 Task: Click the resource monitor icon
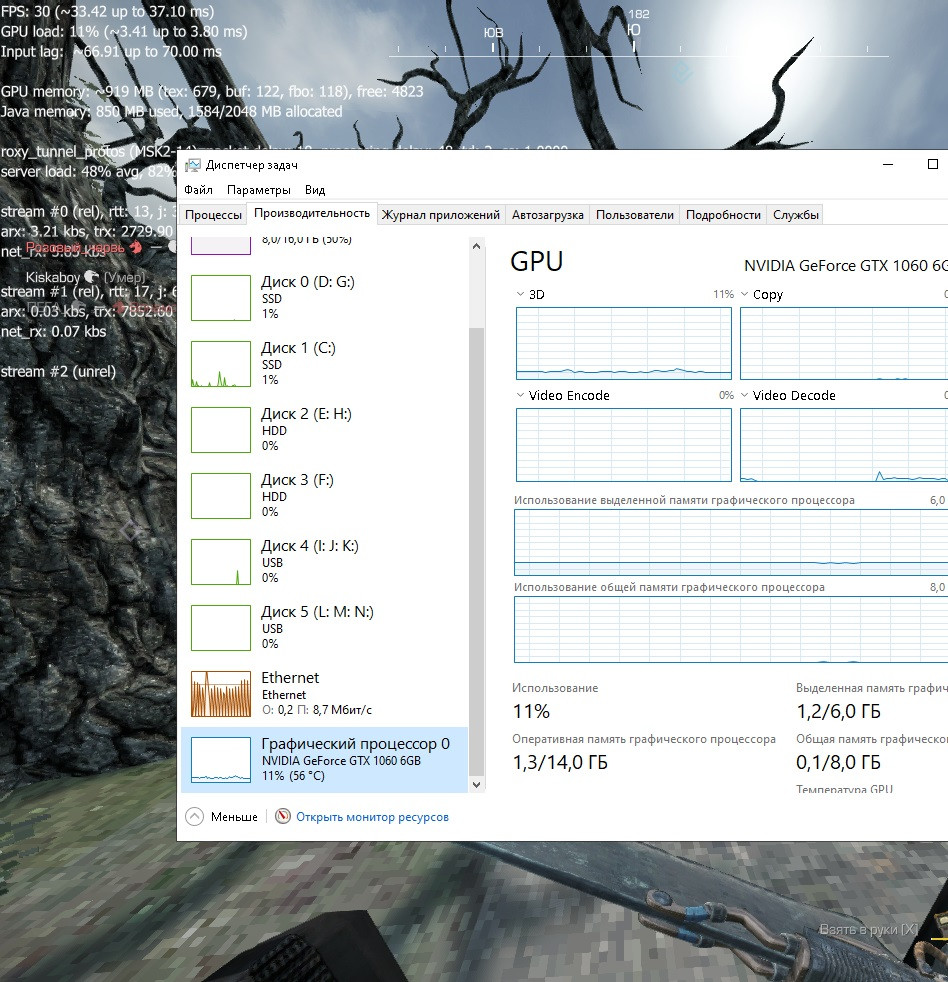click(x=283, y=816)
